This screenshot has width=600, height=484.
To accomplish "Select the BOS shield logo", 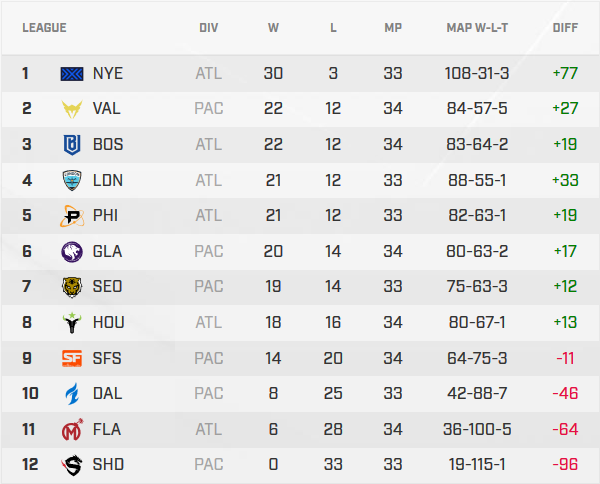I will (x=73, y=145).
